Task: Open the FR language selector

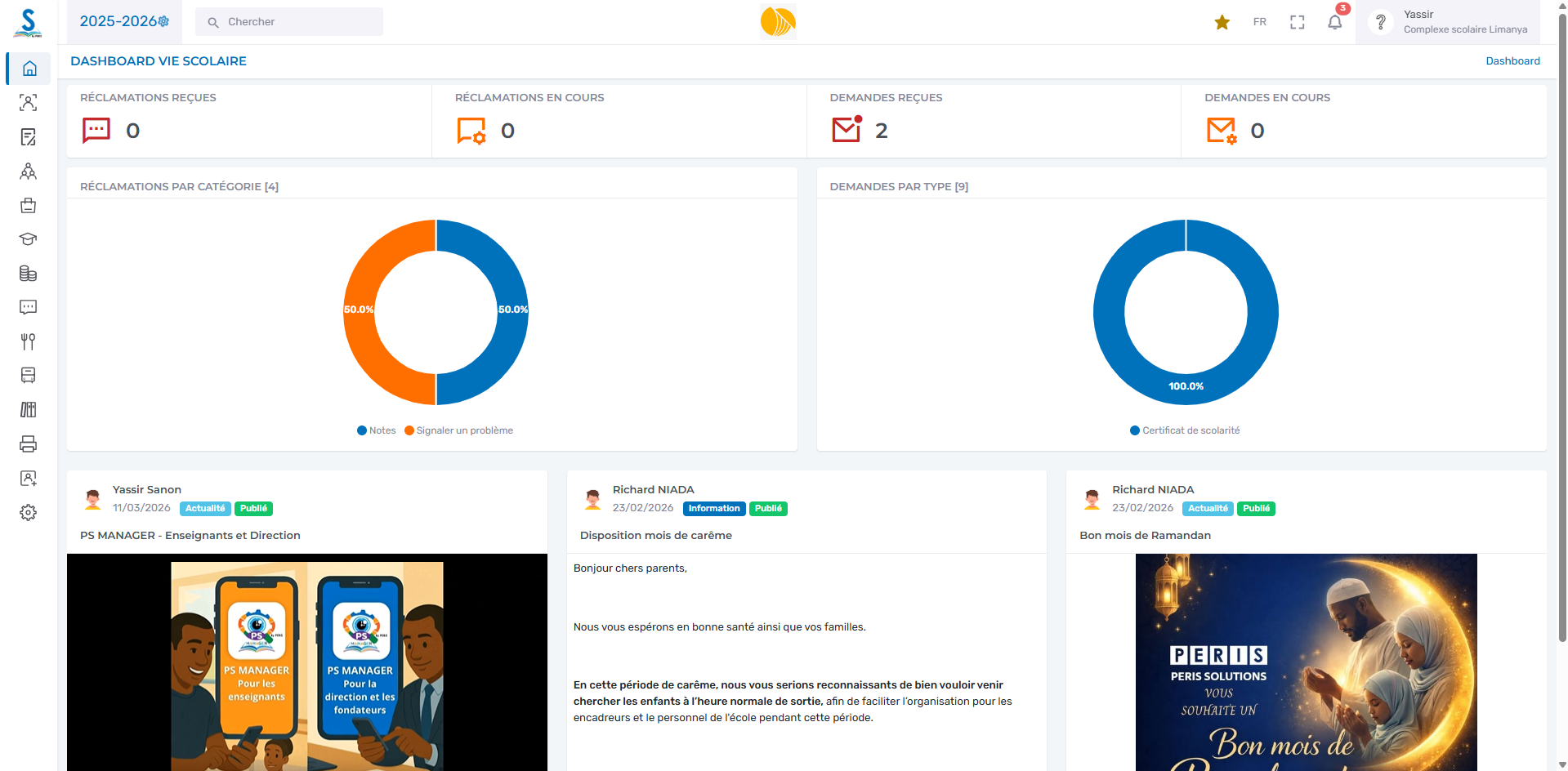Action: click(x=1259, y=22)
